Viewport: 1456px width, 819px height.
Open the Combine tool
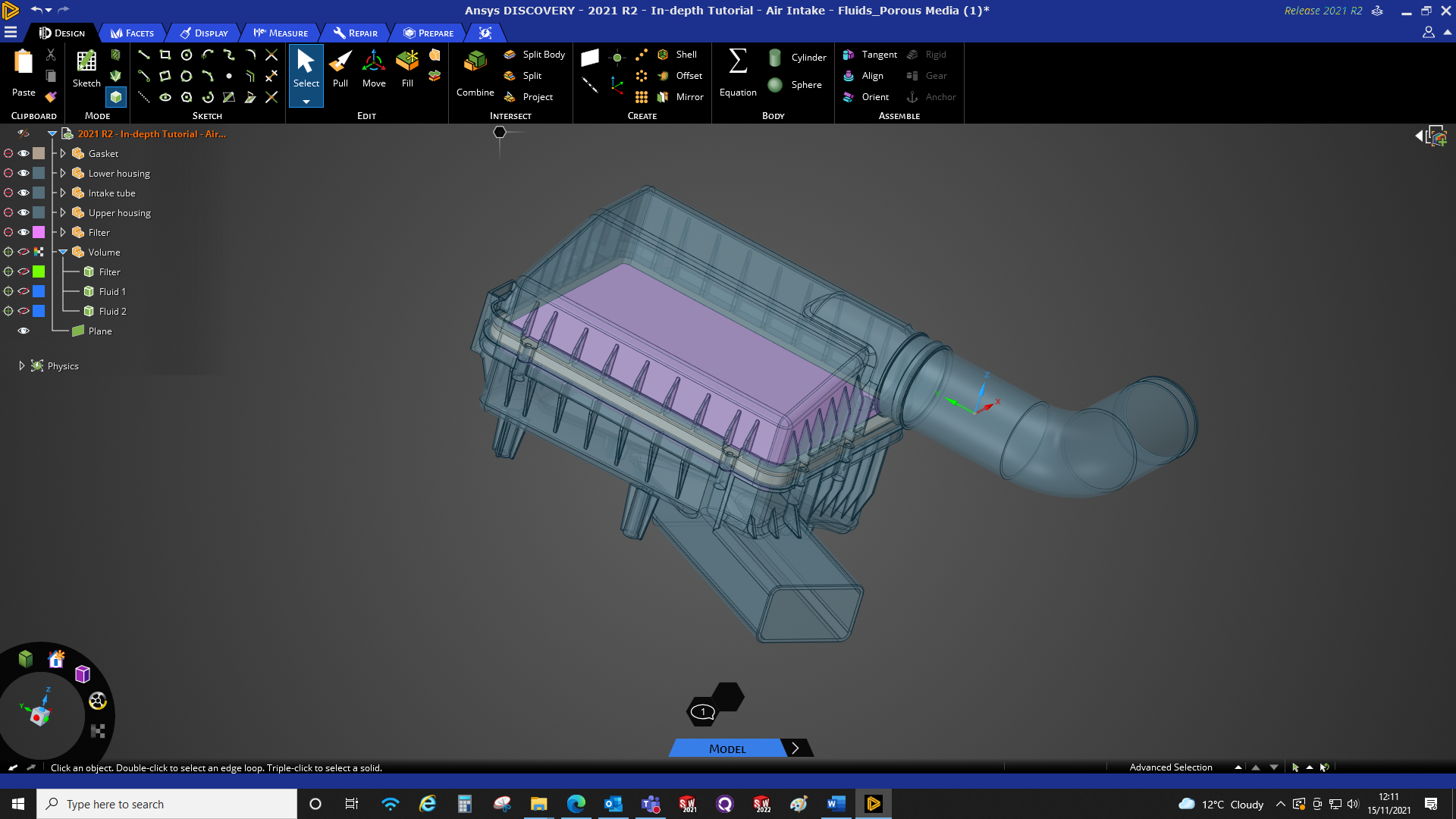point(475,74)
